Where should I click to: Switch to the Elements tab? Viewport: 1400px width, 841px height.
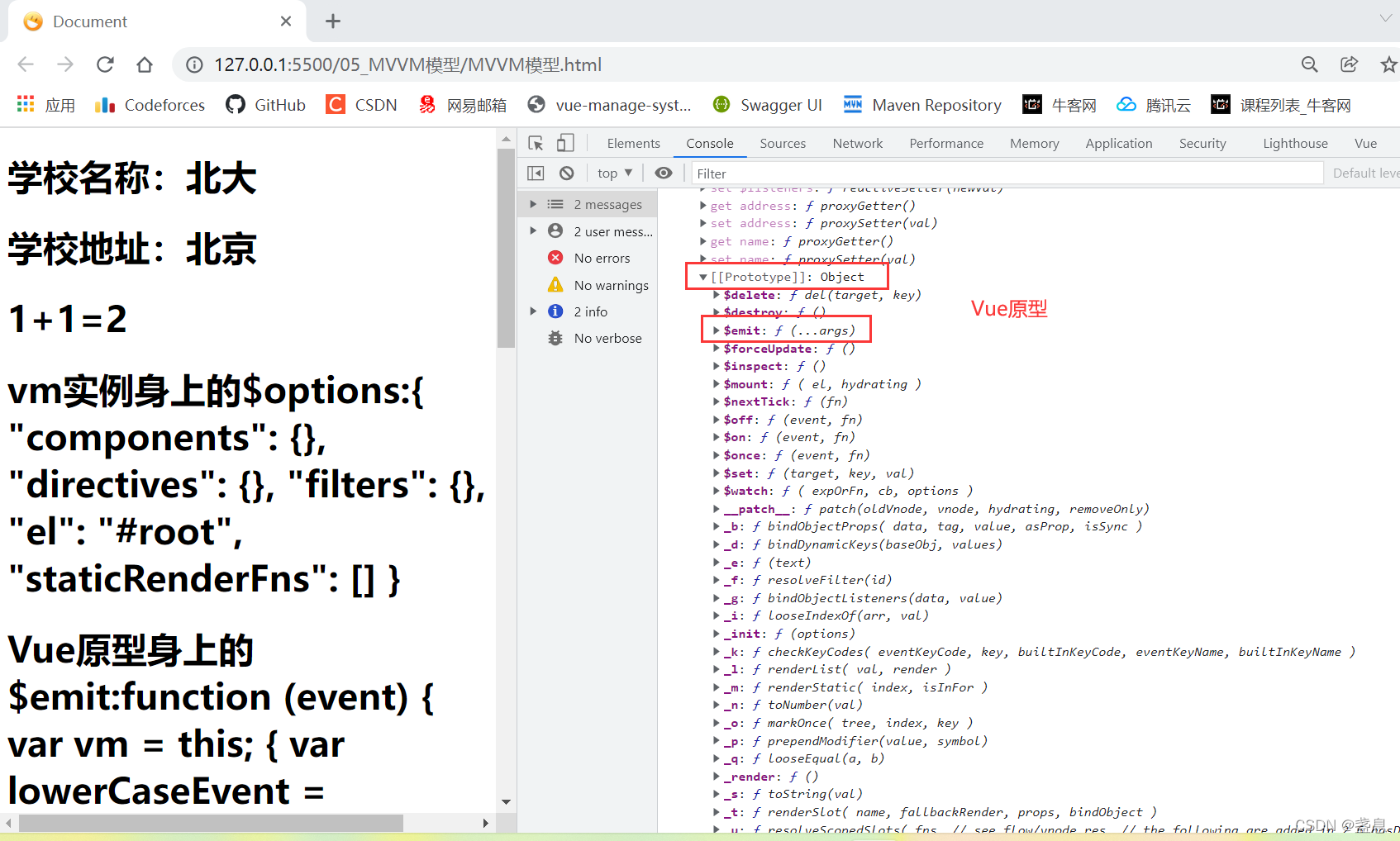[634, 143]
